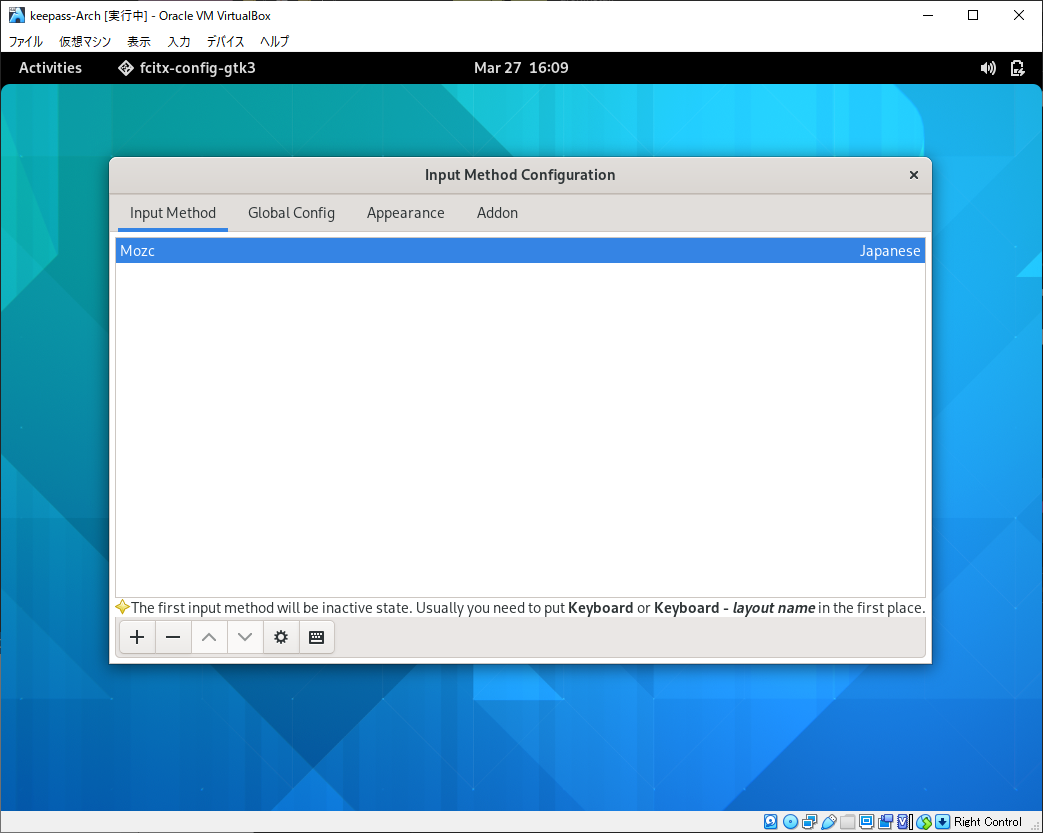Open Mozc settings via the gear icon
The width and height of the screenshot is (1043, 833).
click(x=281, y=637)
